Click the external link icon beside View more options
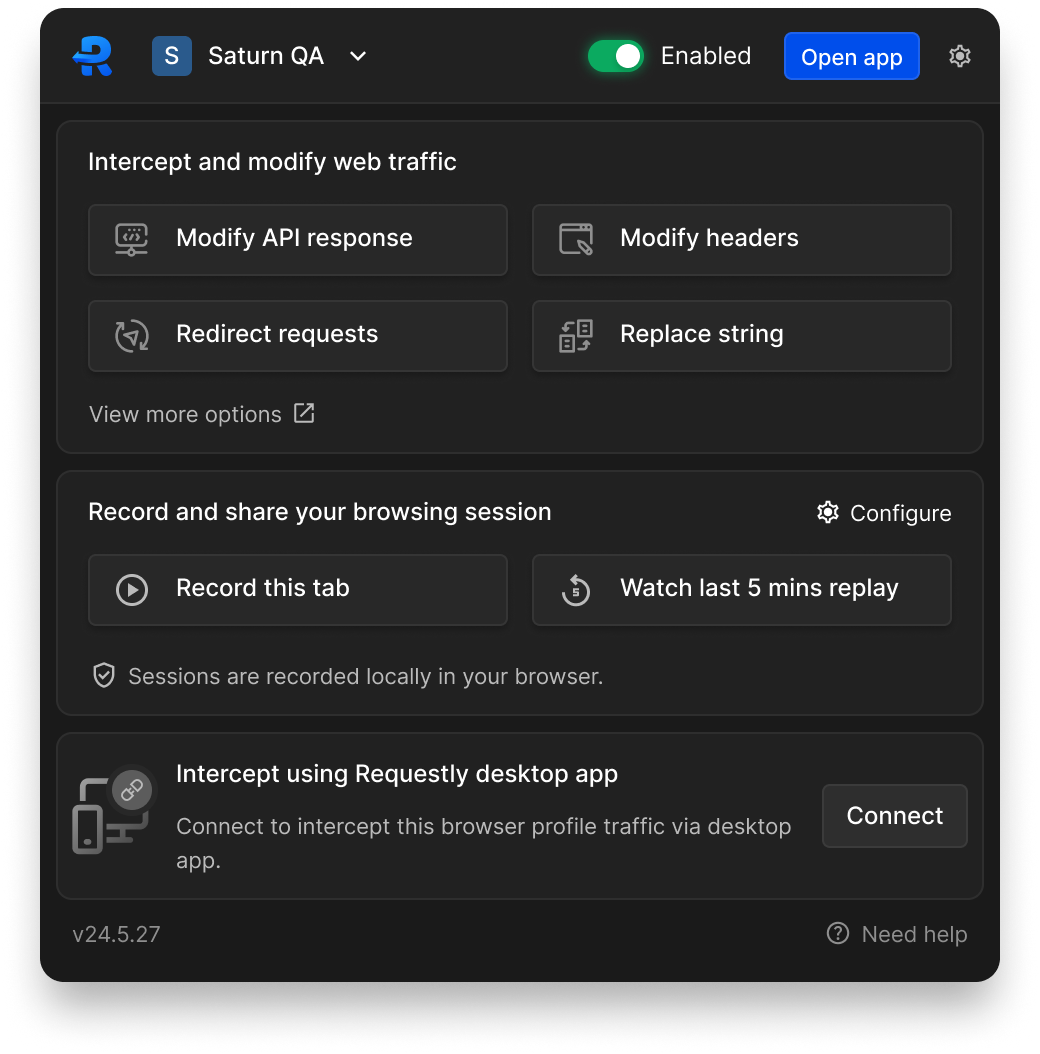 (304, 413)
